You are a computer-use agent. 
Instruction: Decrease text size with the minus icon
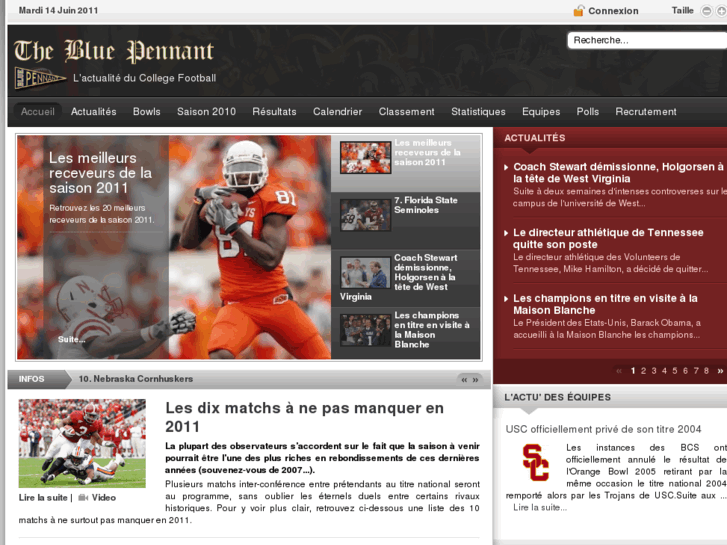click(706, 11)
